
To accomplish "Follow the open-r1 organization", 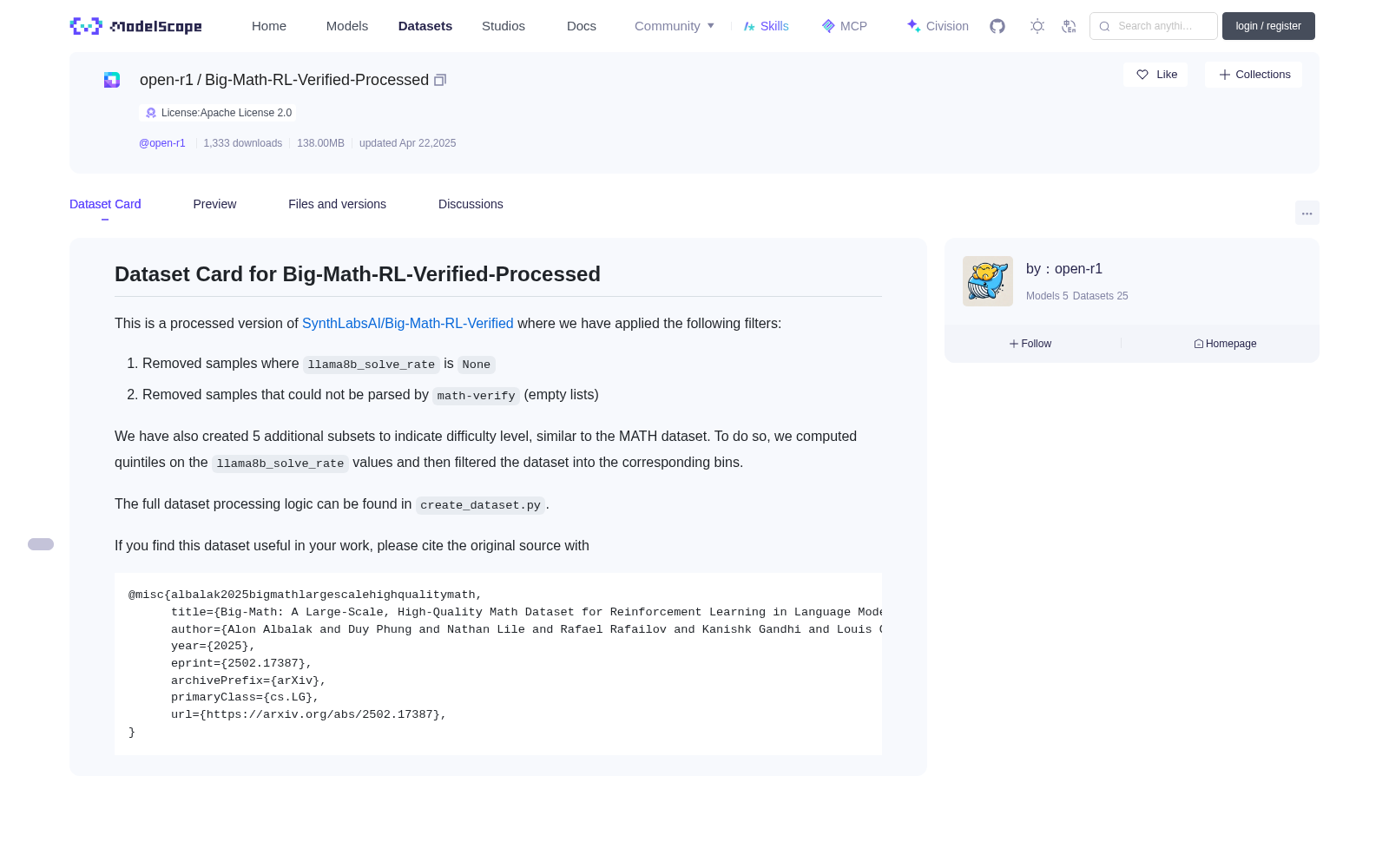I will click(1030, 344).
